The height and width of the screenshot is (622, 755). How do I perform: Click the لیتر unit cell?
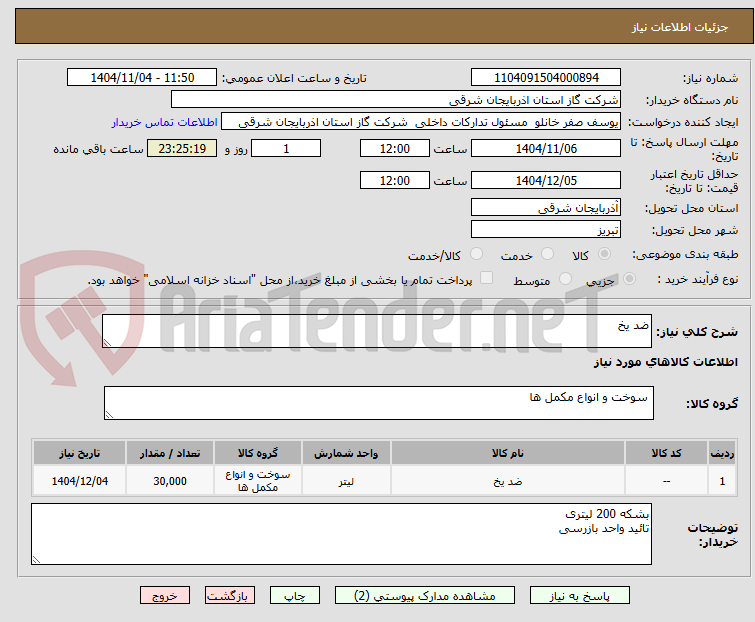click(x=346, y=480)
